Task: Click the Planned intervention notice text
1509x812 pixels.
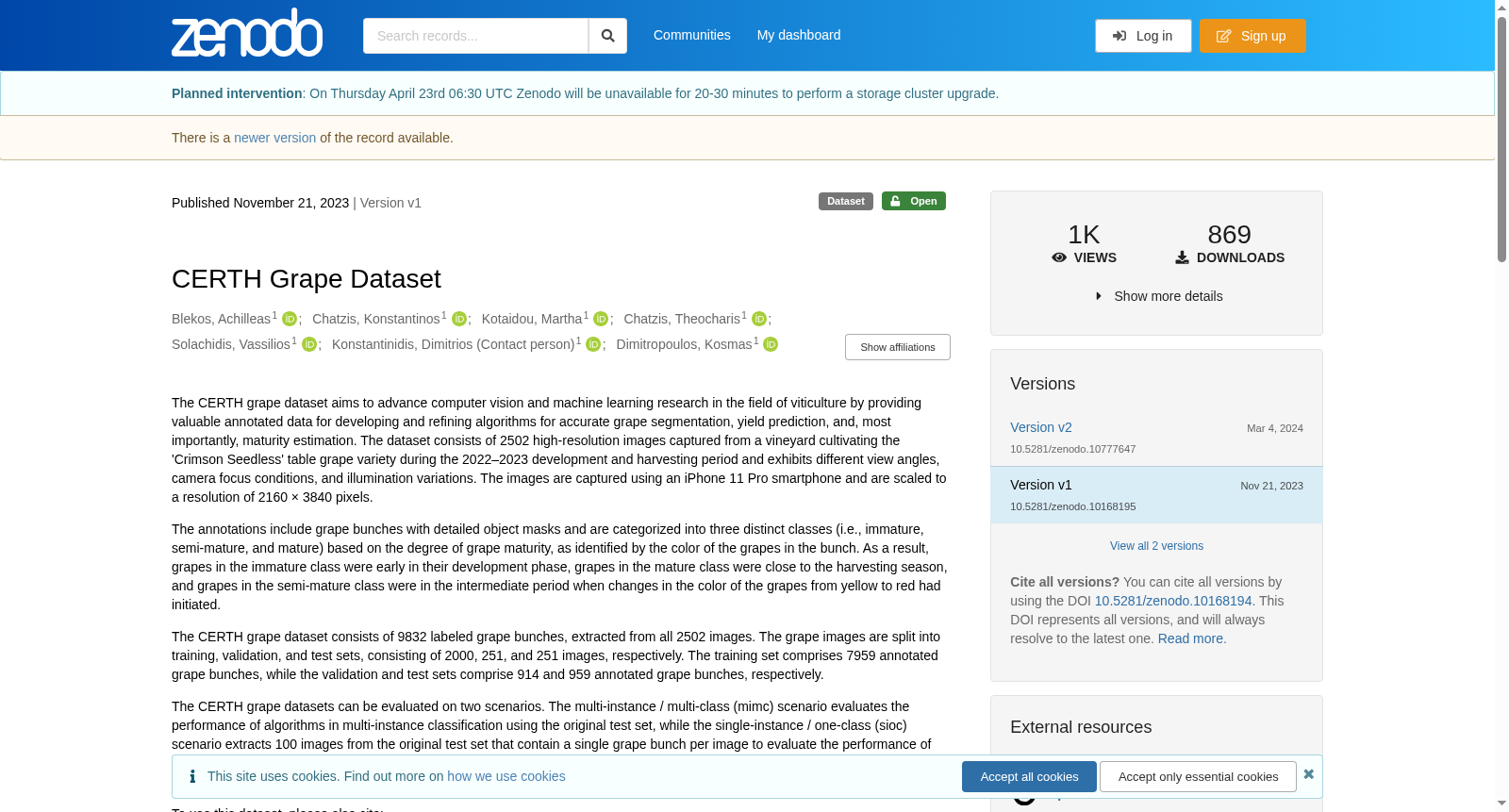Action: click(585, 93)
